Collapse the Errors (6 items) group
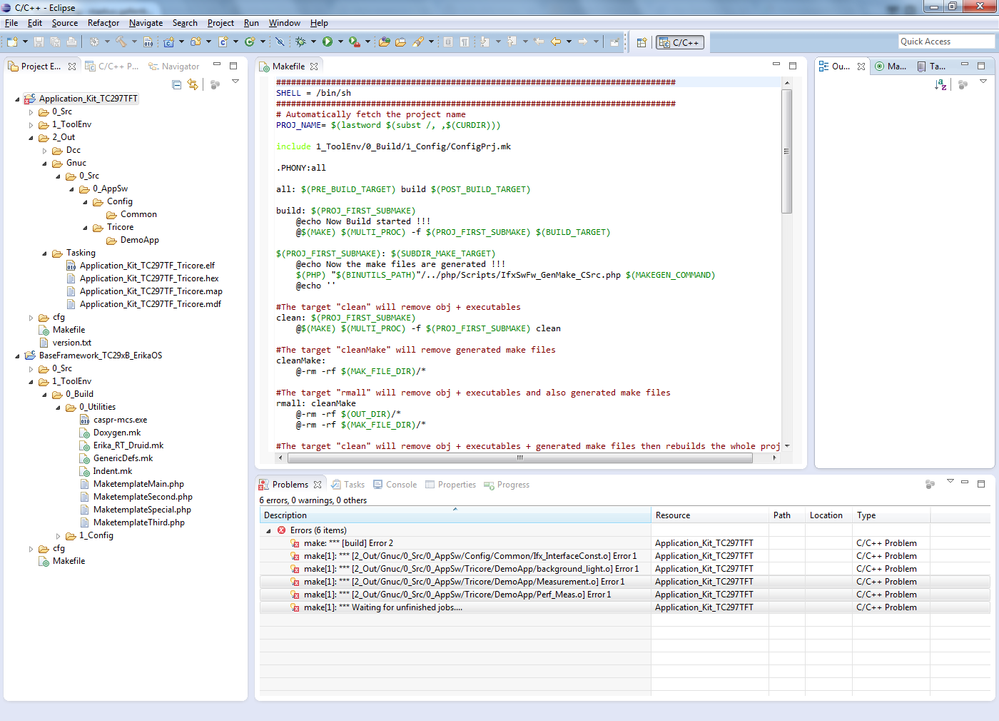Image resolution: width=999 pixels, height=721 pixels. (x=268, y=531)
